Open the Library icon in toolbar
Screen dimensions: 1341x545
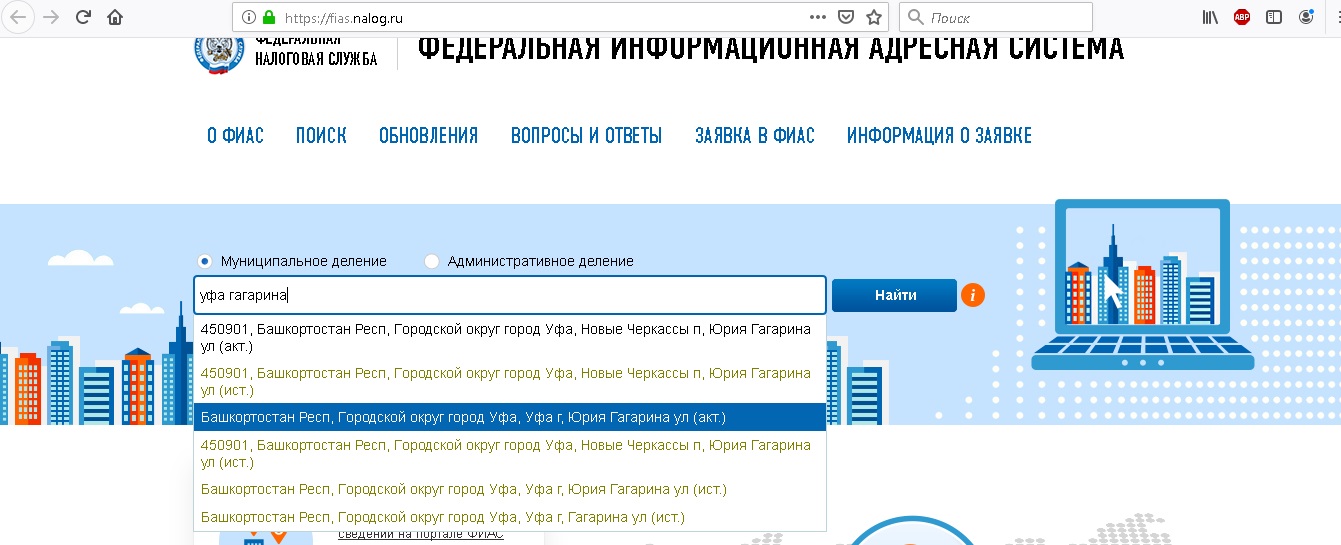(x=1210, y=17)
